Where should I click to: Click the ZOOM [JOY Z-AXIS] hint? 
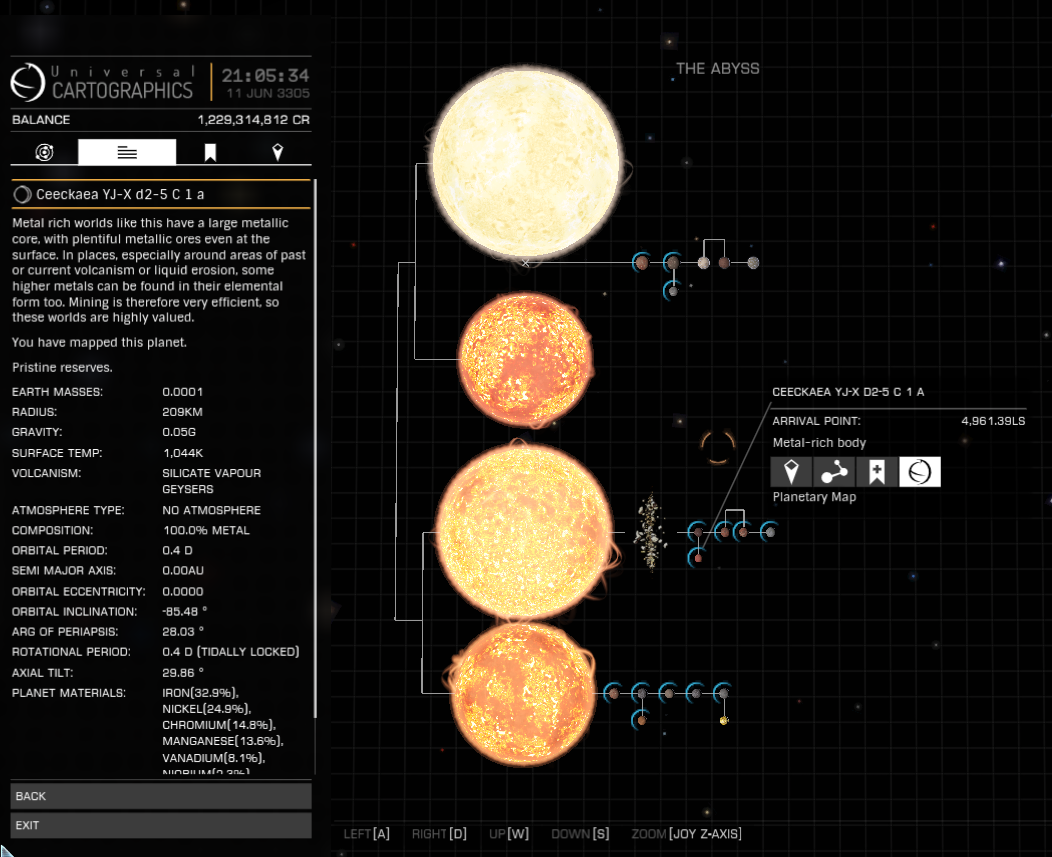(686, 834)
